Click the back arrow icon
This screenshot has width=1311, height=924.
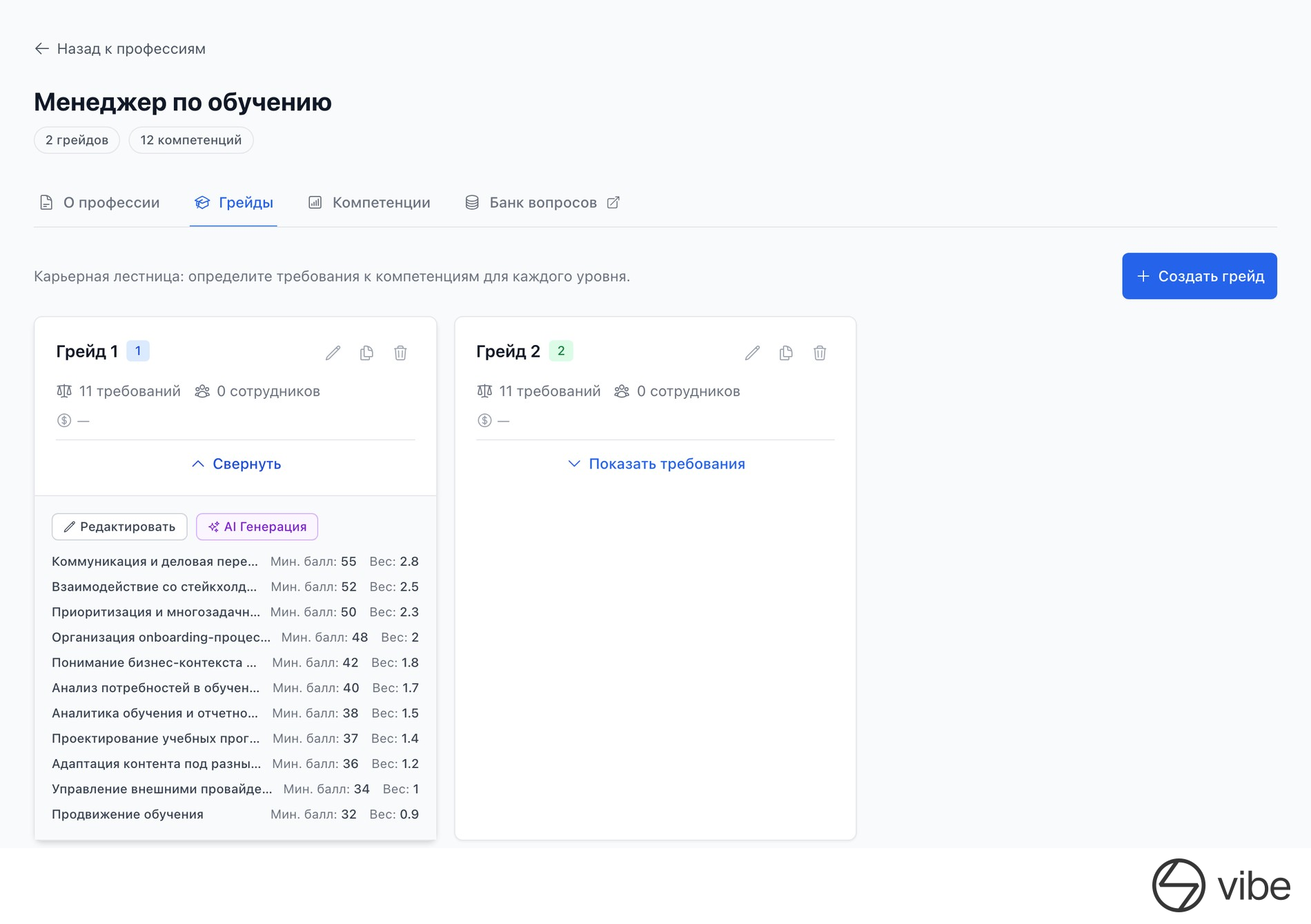pos(42,48)
